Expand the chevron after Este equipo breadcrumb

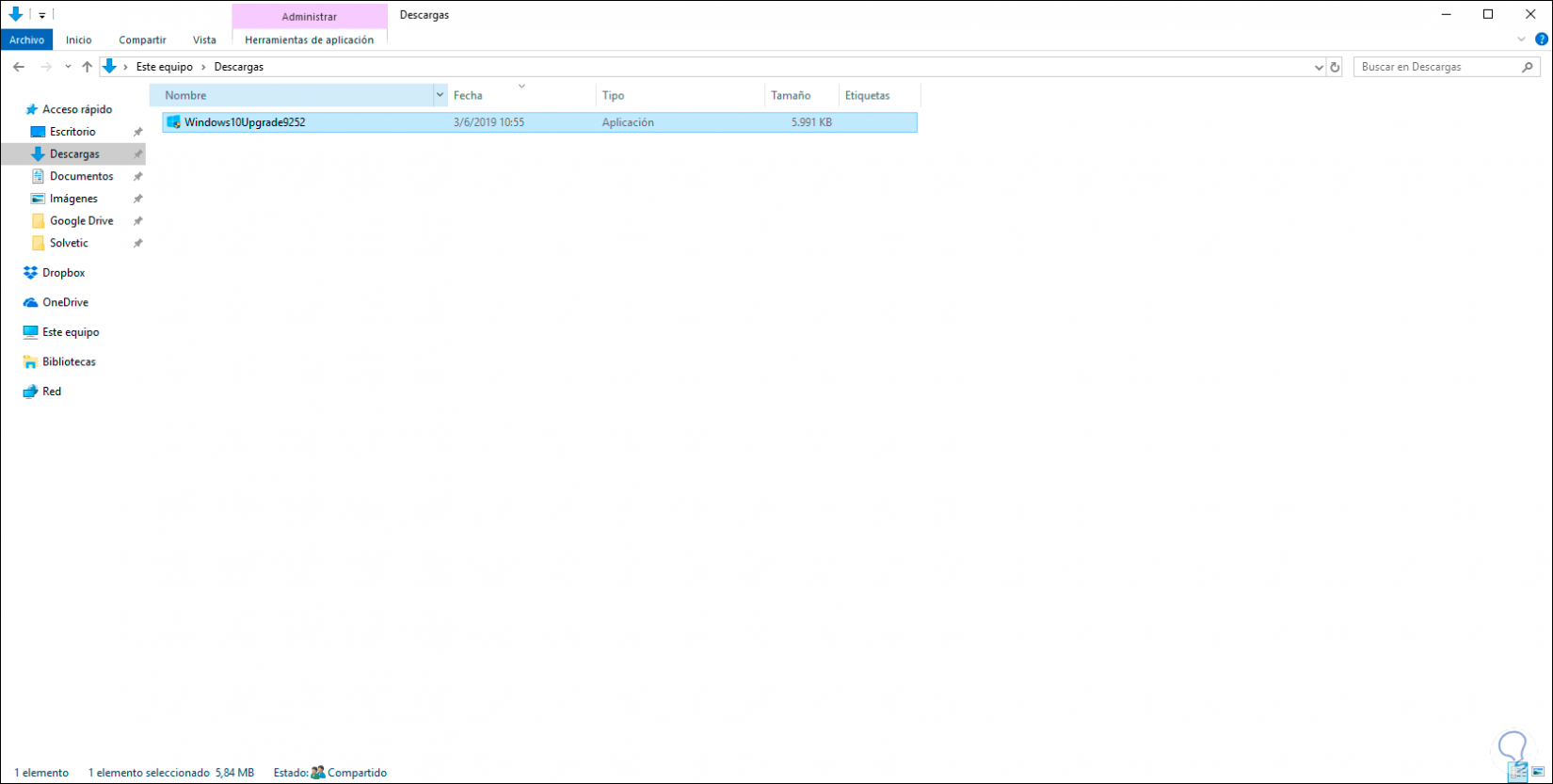point(203,67)
